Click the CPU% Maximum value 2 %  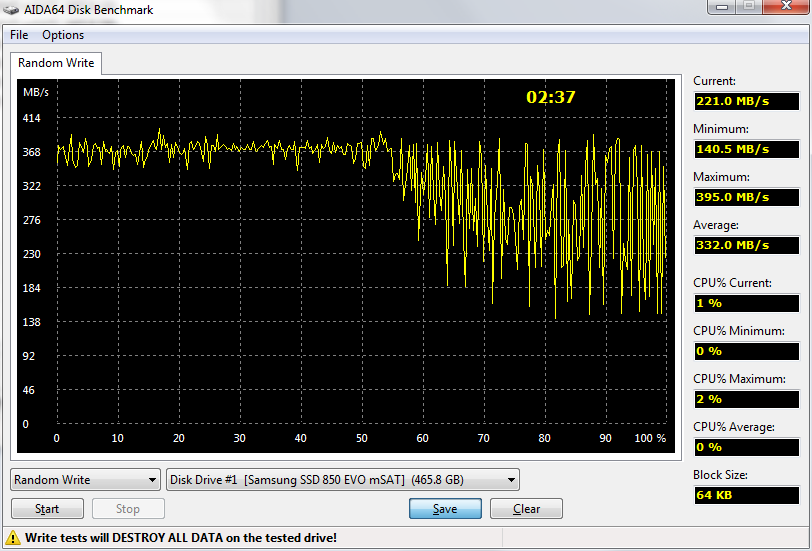[x=746, y=399]
